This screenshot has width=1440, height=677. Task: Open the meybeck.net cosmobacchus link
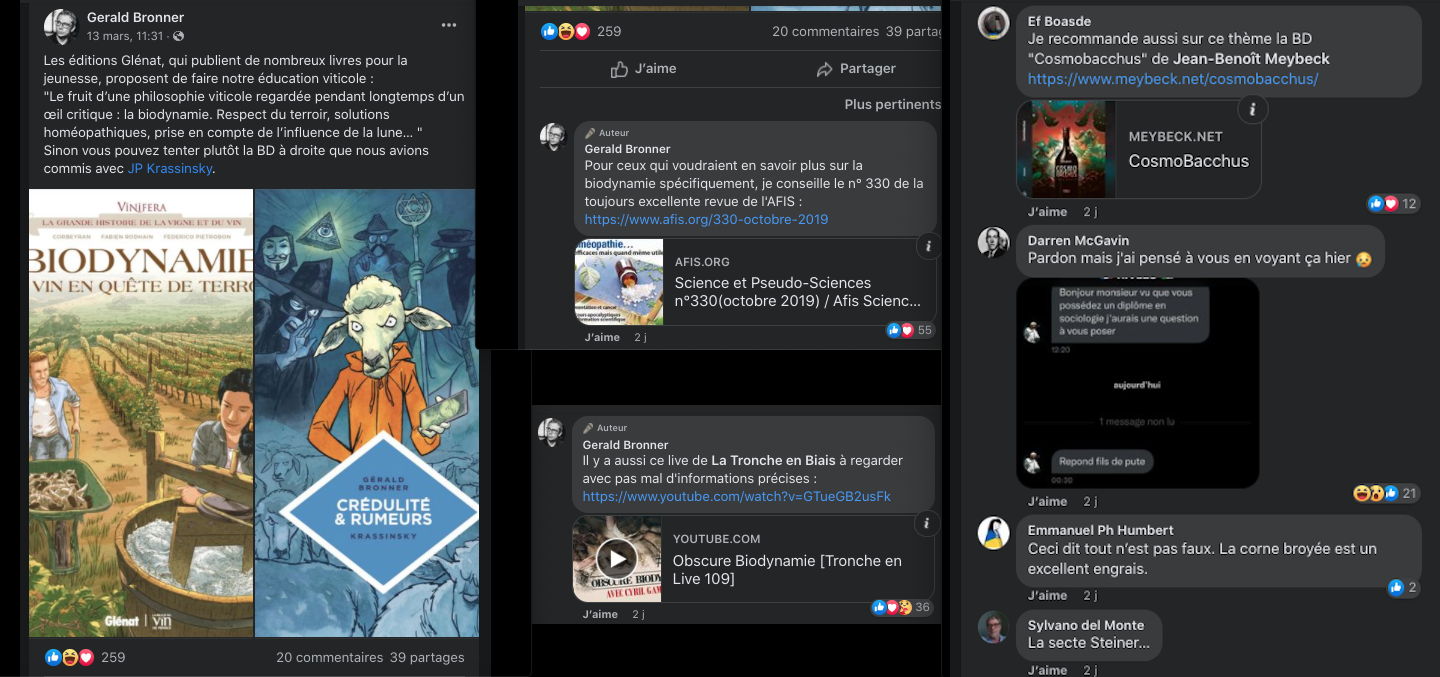pyautogui.click(x=1172, y=78)
